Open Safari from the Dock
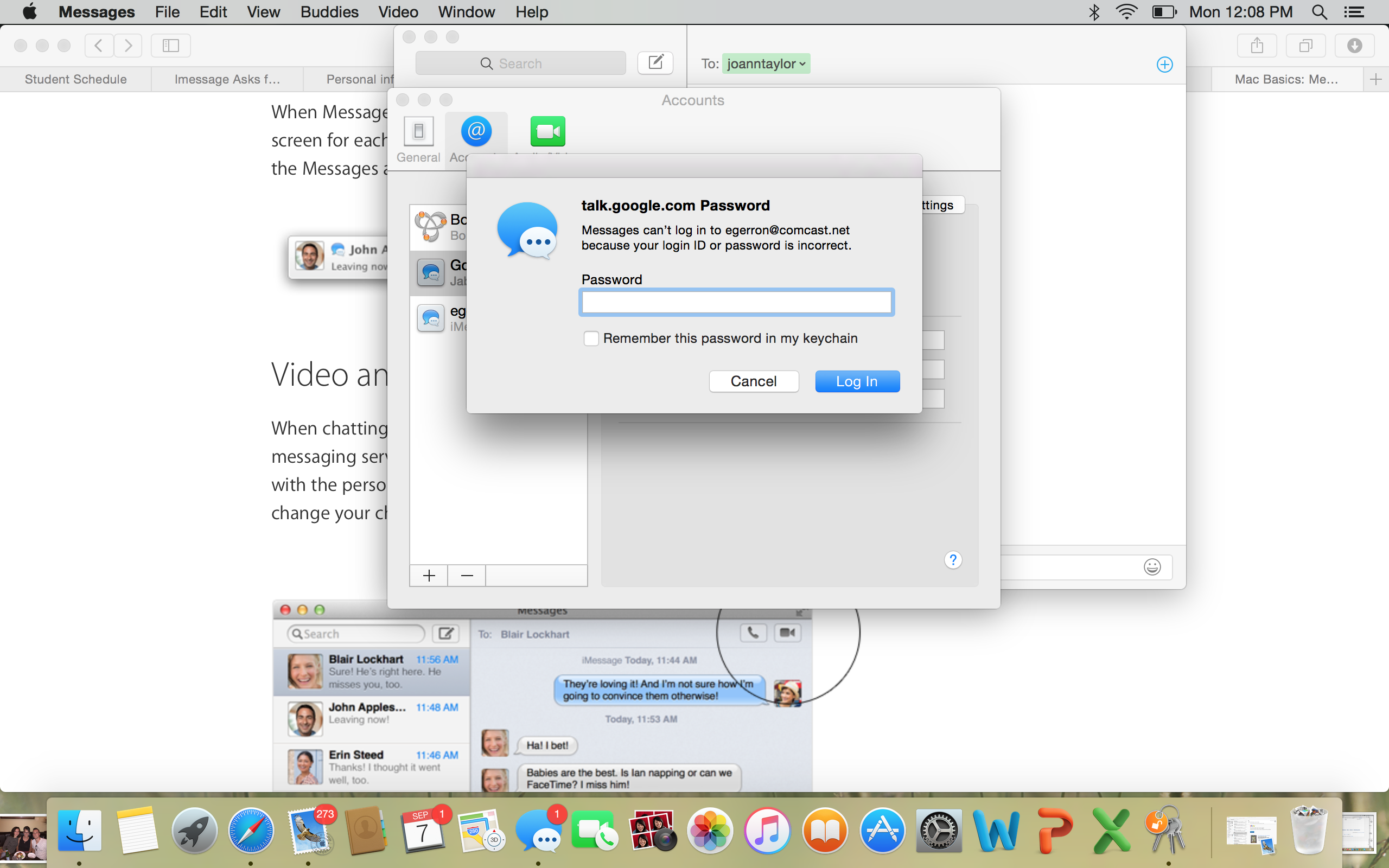This screenshot has height=868, width=1389. click(x=251, y=831)
